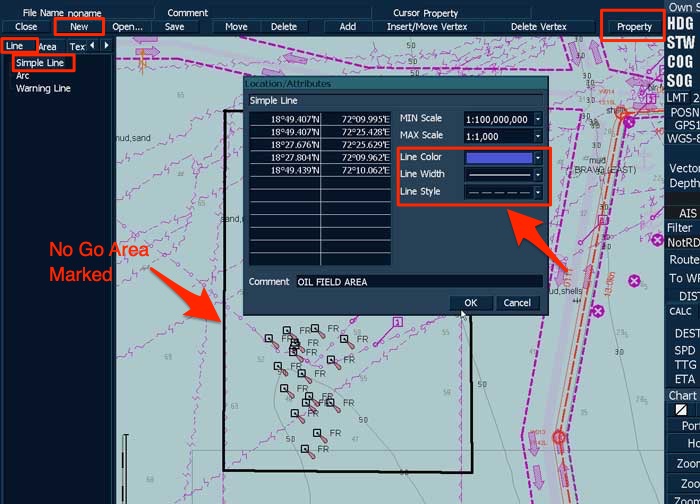Select Simple Line from the list
This screenshot has width=700, height=504.
[40, 63]
